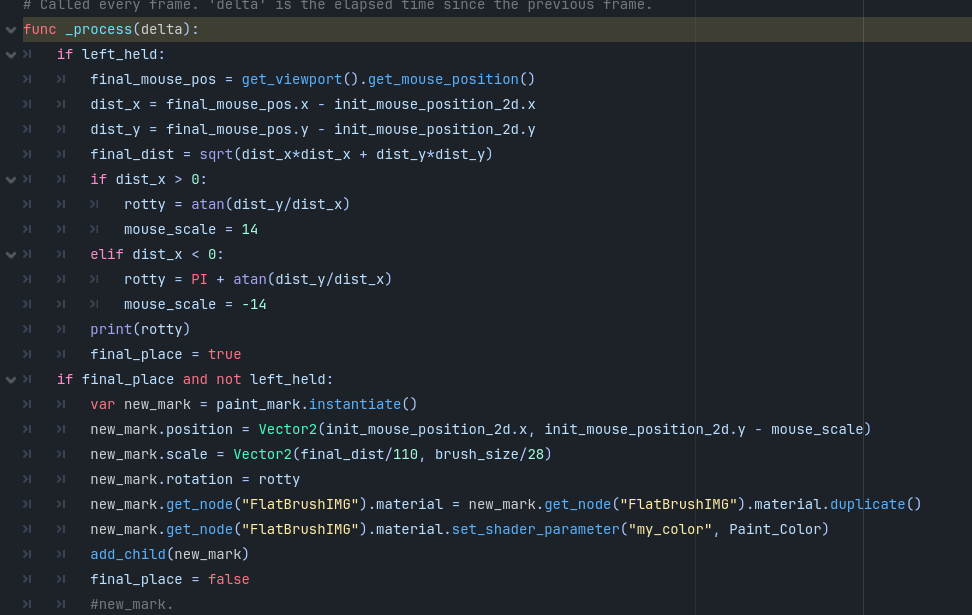This screenshot has height=615, width=972.
Task: Collapse the func _process code fold arrow
Action: [11, 30]
